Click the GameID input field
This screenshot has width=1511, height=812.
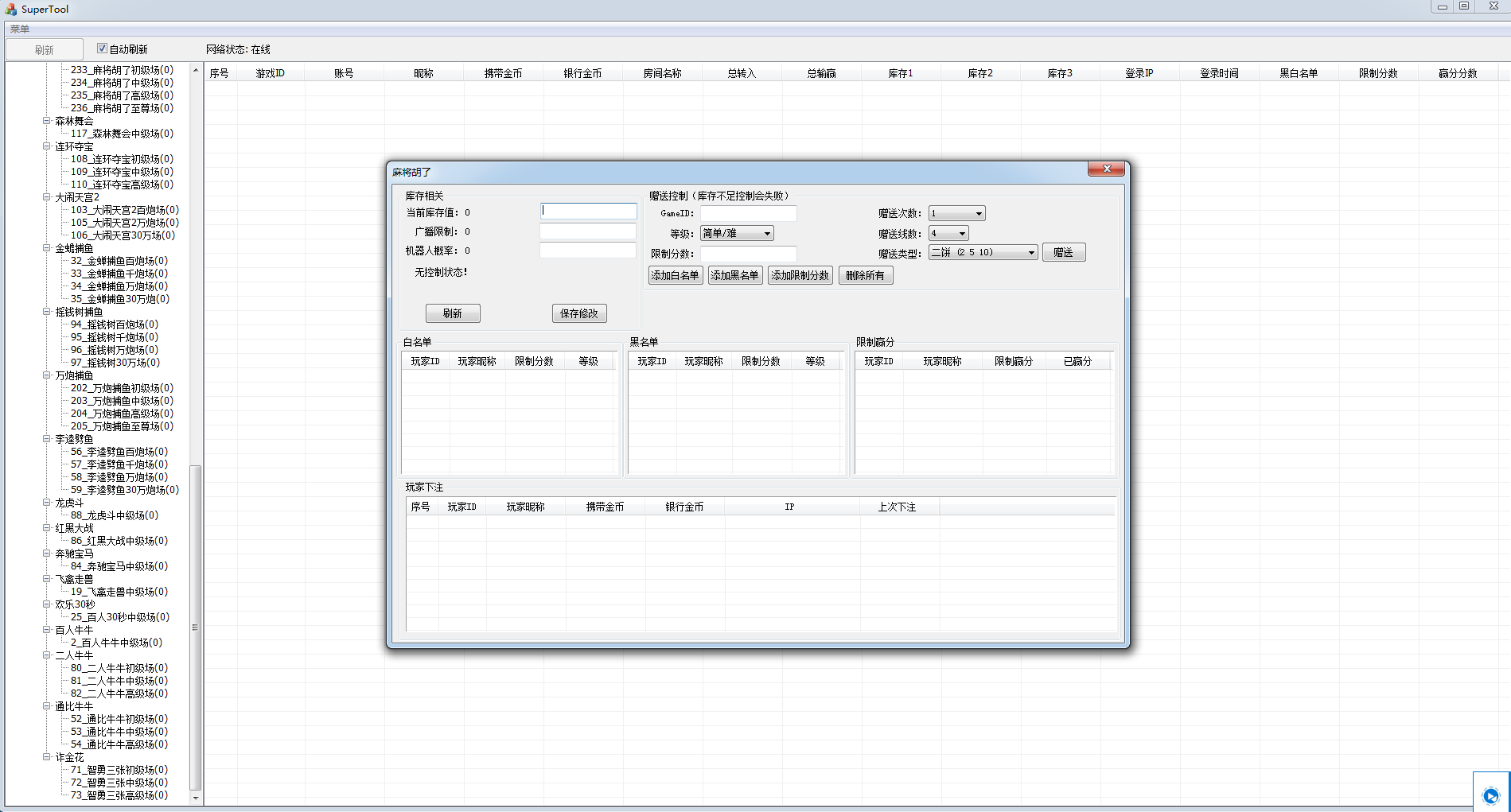pyautogui.click(x=748, y=213)
